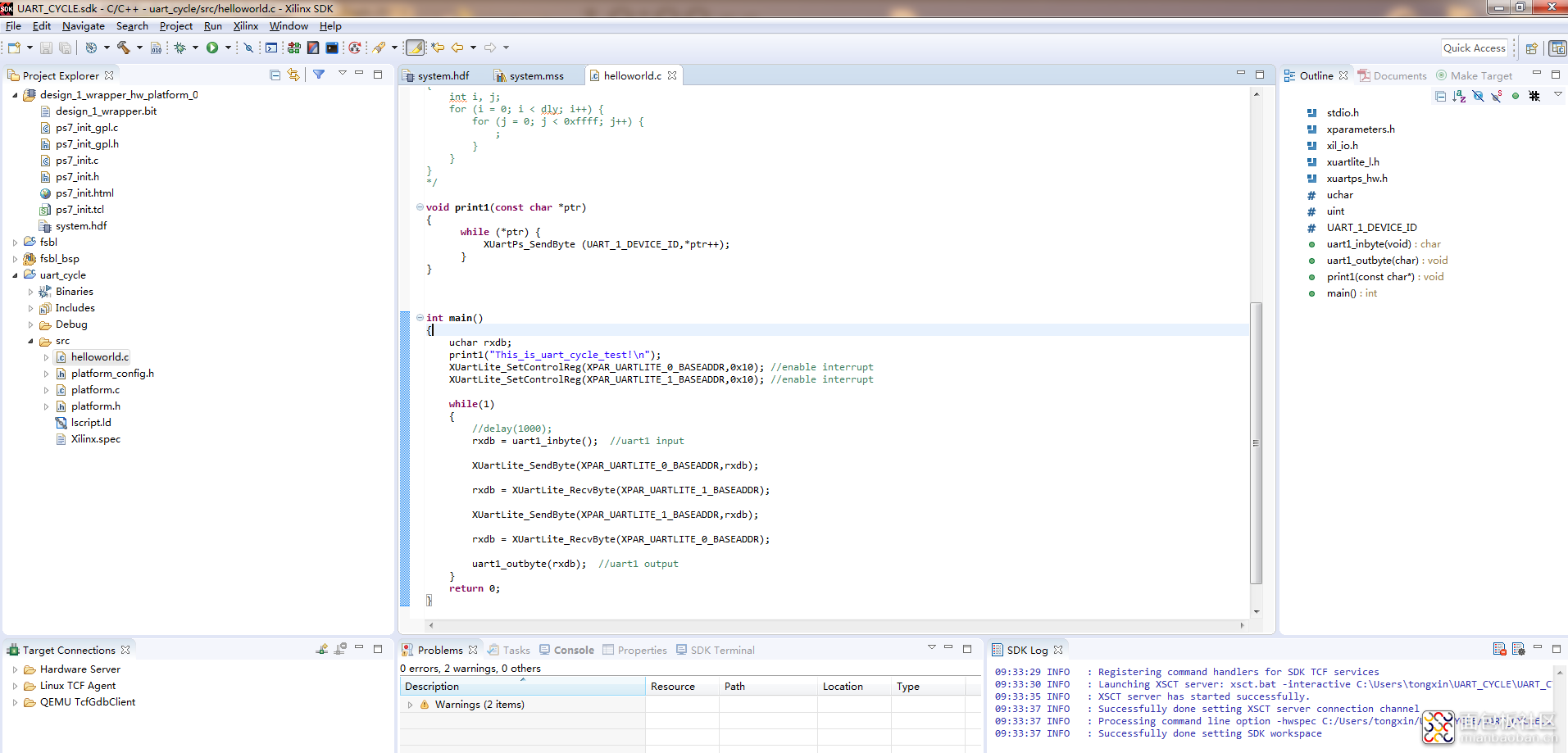Click the Build (hammer) icon

point(124,48)
